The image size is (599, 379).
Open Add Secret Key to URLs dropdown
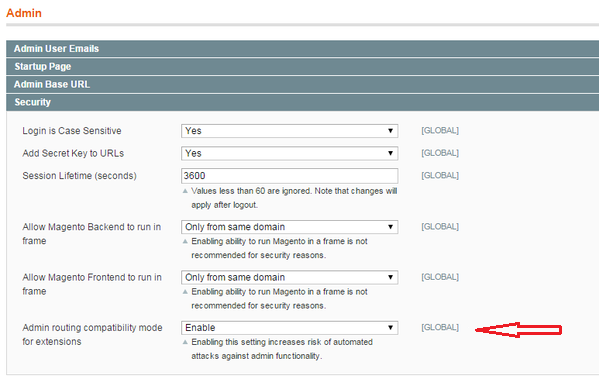[x=290, y=154]
